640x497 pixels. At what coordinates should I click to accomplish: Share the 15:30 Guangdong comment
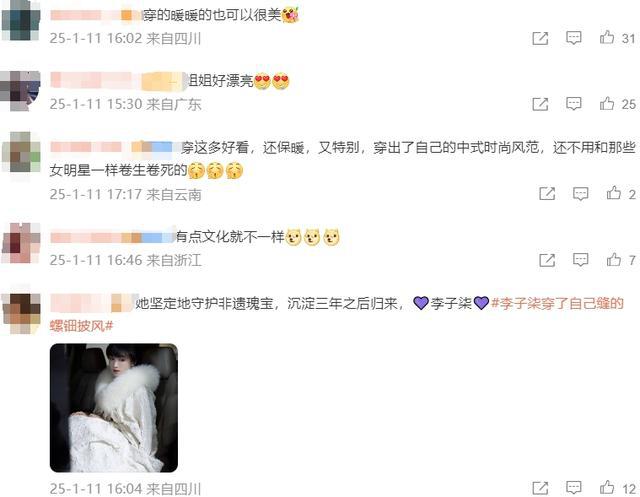[540, 104]
